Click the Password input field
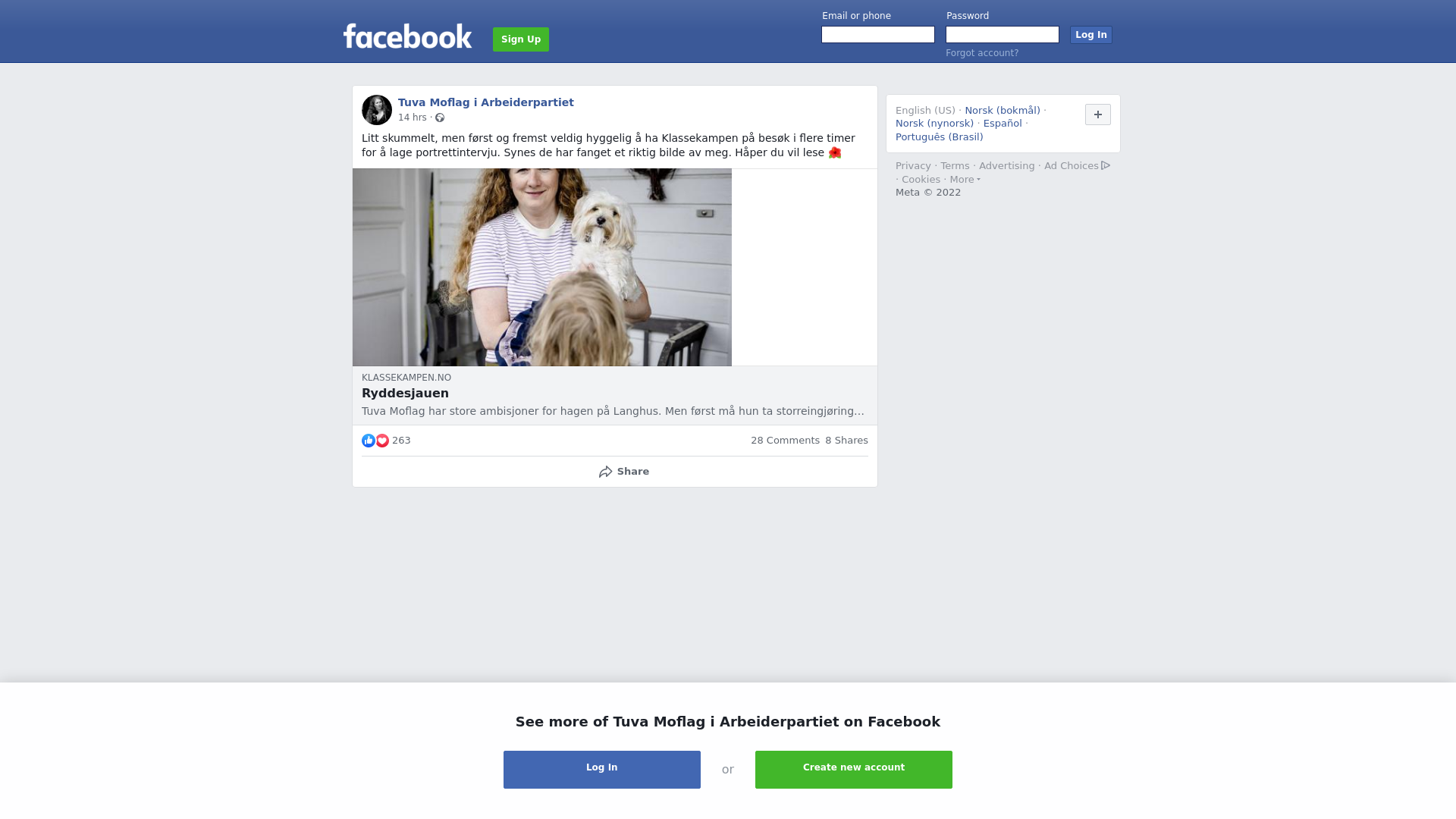 pos(1003,35)
